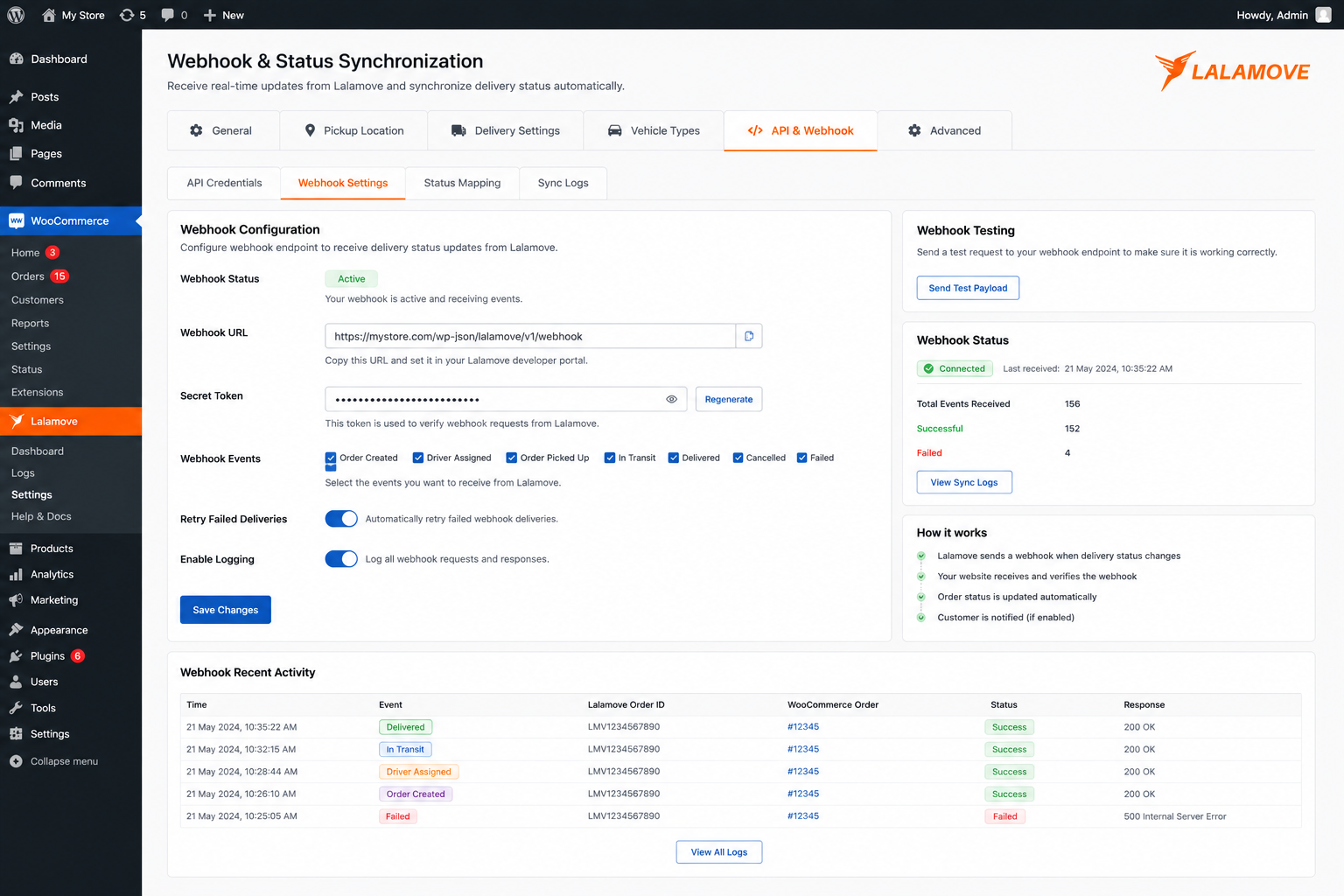Click the Tools wrench icon
This screenshot has height=896, width=1344.
coord(16,708)
